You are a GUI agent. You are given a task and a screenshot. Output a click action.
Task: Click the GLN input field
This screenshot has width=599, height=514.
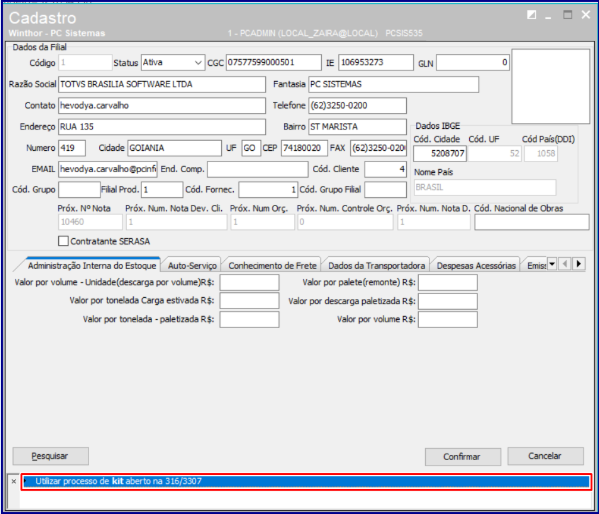(x=473, y=63)
